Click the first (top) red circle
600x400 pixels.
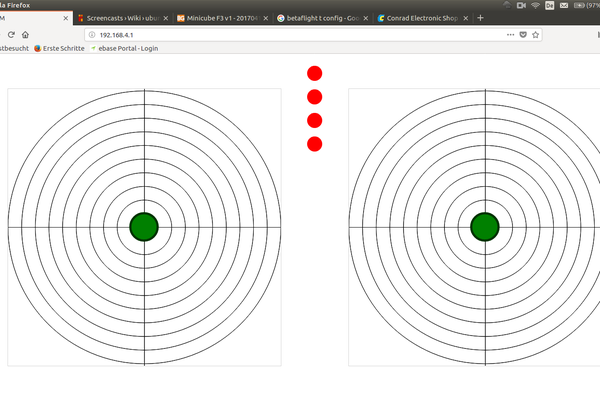[315, 73]
